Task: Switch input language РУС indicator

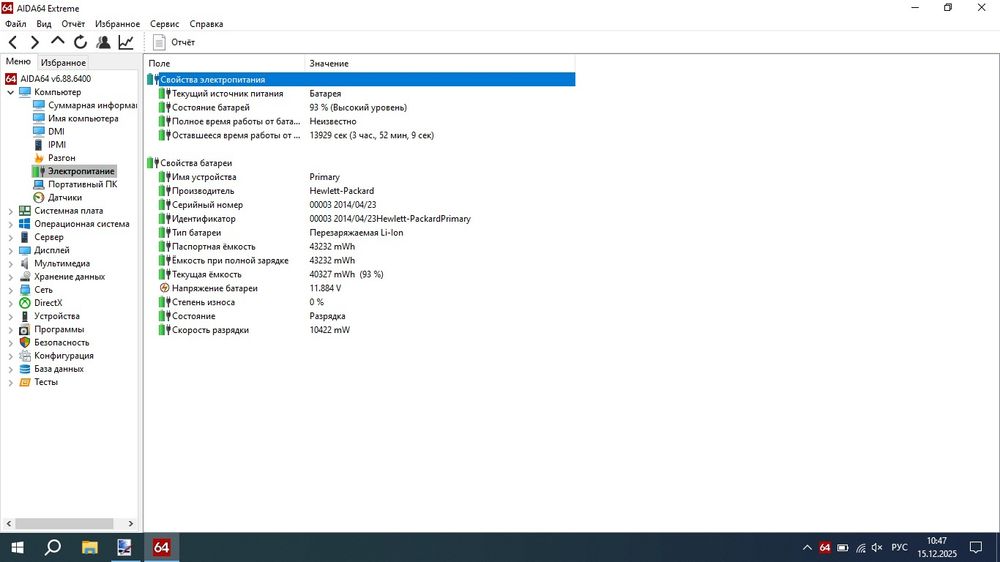Action: (x=899, y=547)
